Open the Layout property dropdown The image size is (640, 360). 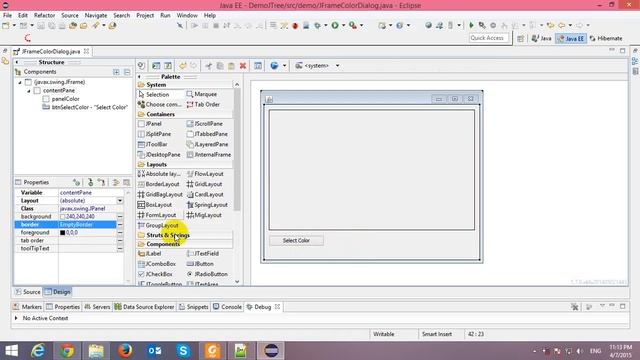[120, 200]
